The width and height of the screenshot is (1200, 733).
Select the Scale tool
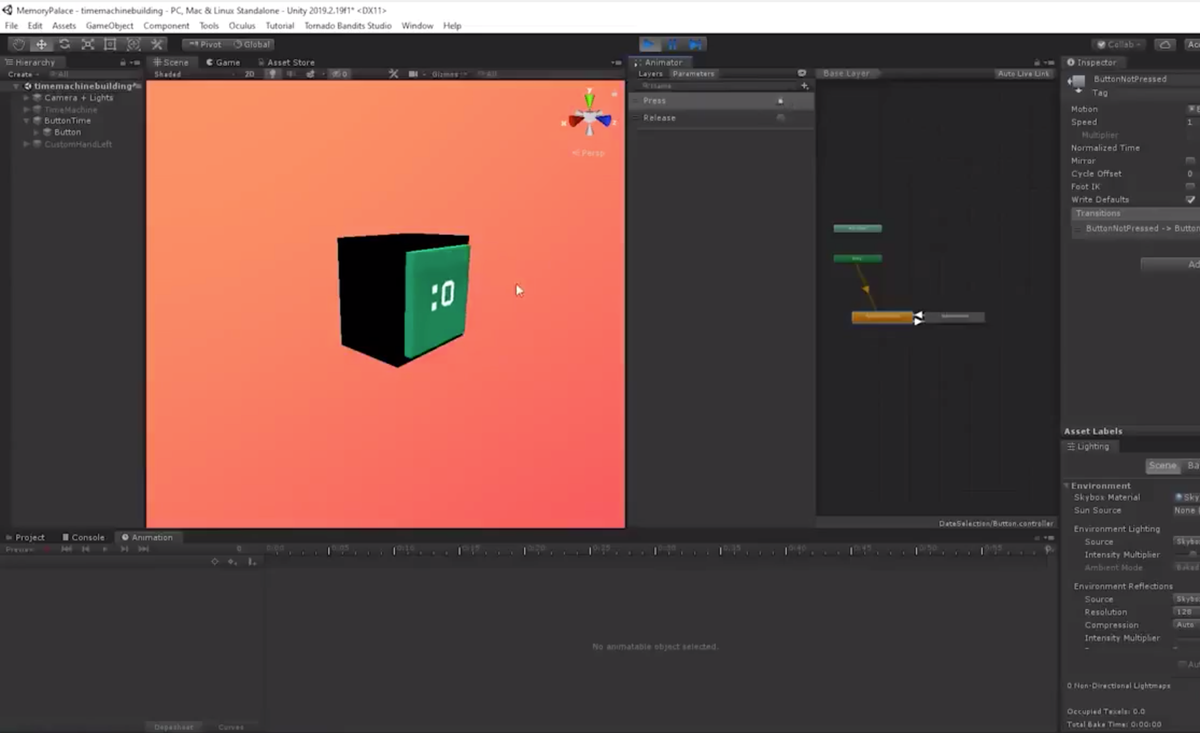click(x=87, y=44)
